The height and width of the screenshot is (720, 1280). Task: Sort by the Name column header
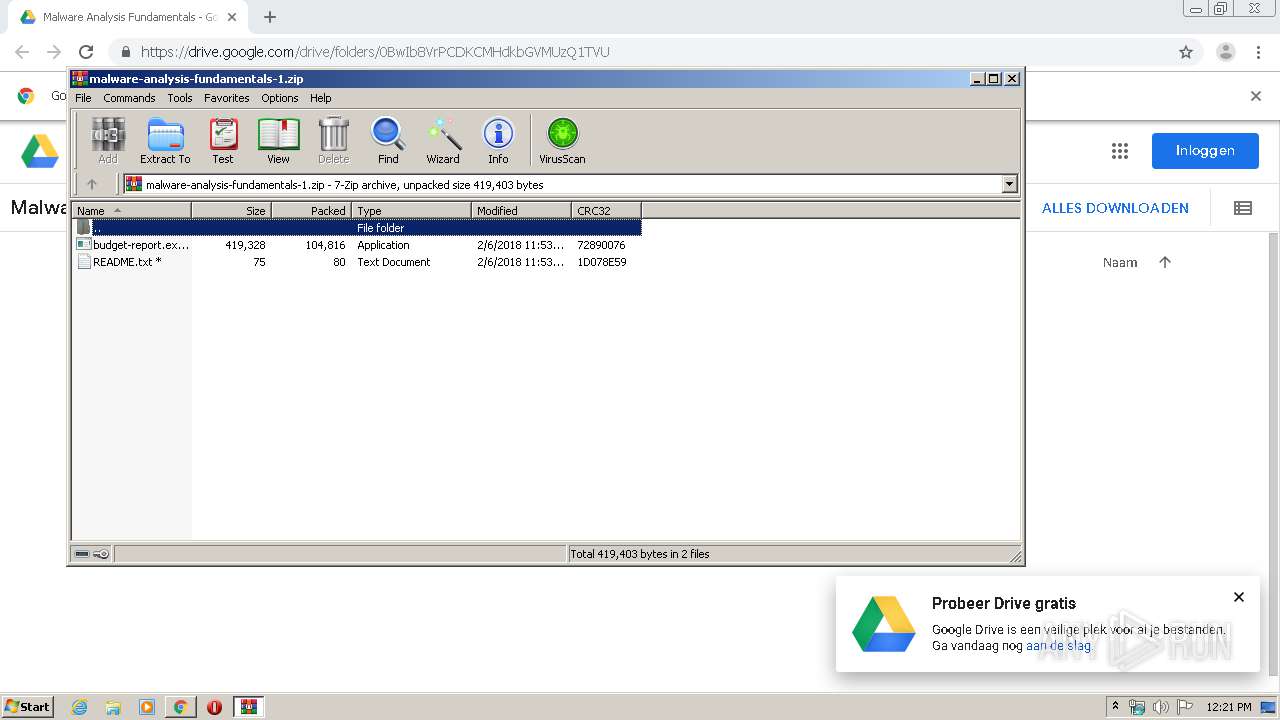131,210
